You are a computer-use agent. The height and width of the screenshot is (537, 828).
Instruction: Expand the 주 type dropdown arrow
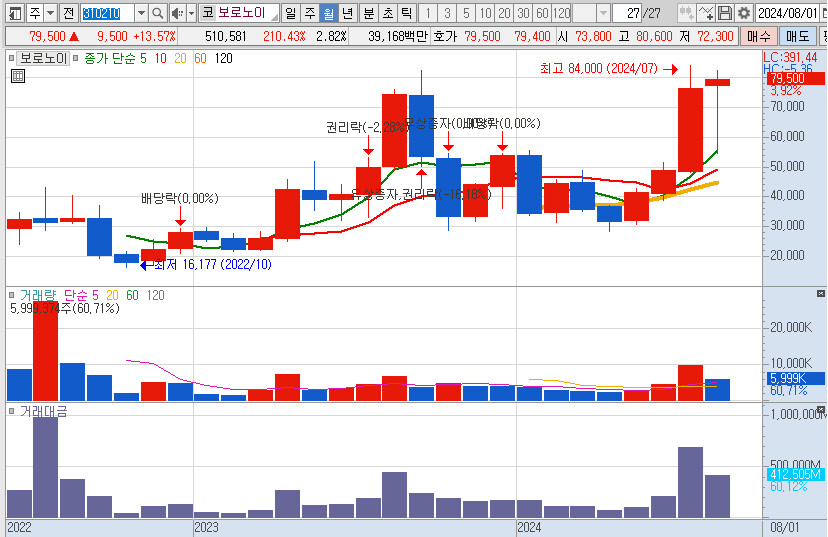tap(50, 13)
